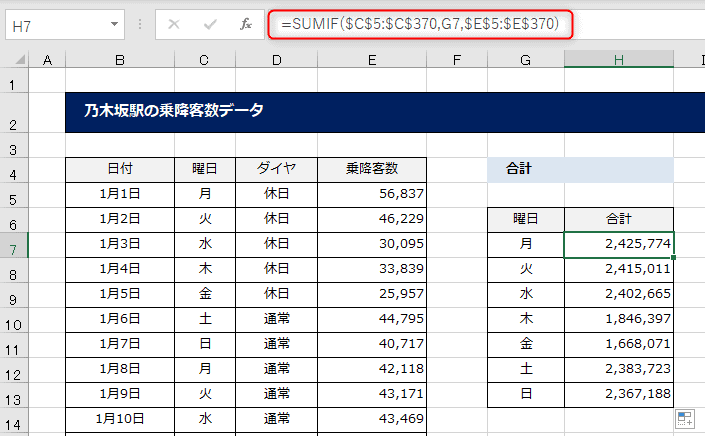The width and height of the screenshot is (705, 436).
Task: Open the AutoFill Options icon below the table
Action: [685, 419]
